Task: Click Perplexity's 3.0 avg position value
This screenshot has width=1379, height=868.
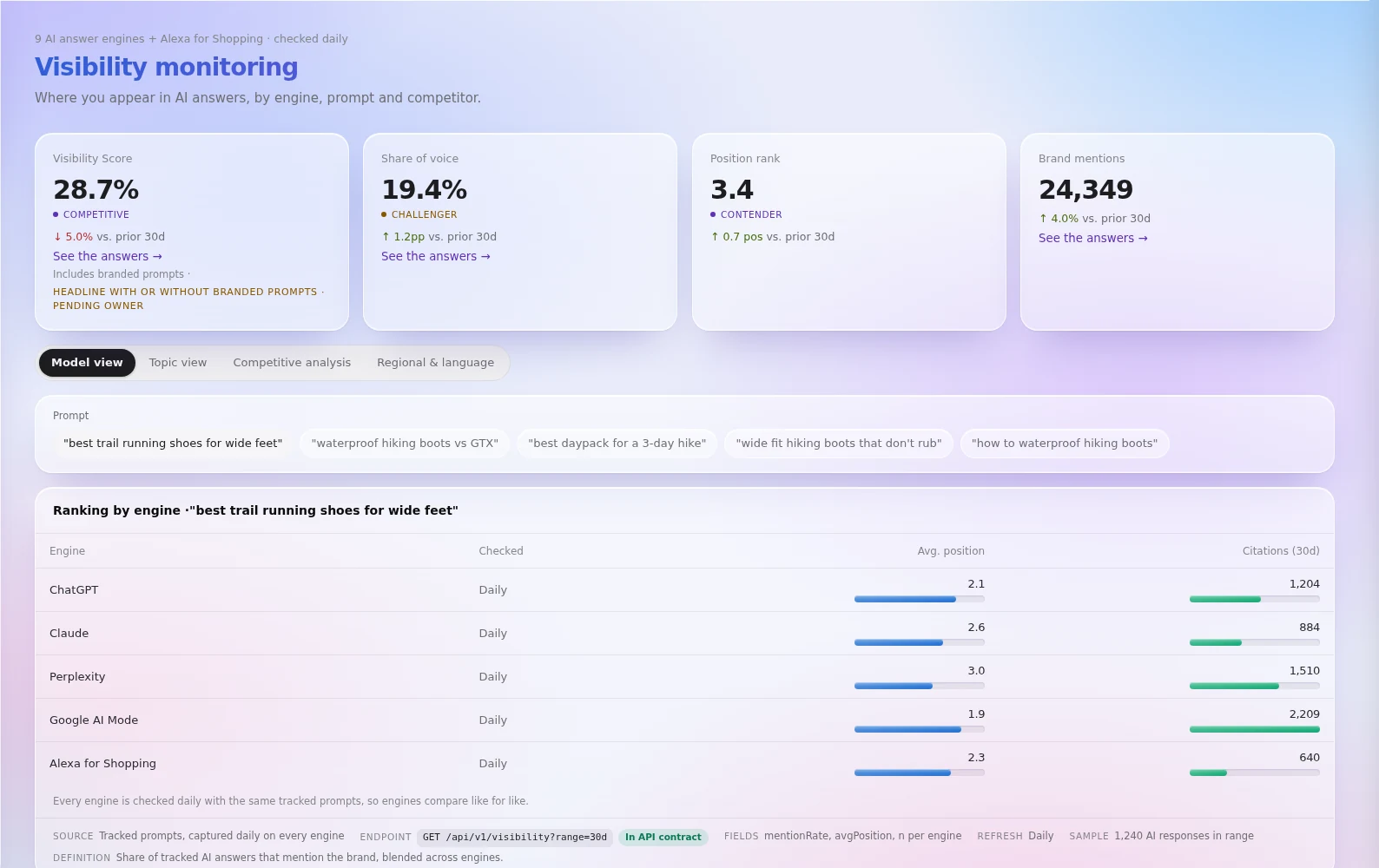Action: (x=976, y=671)
